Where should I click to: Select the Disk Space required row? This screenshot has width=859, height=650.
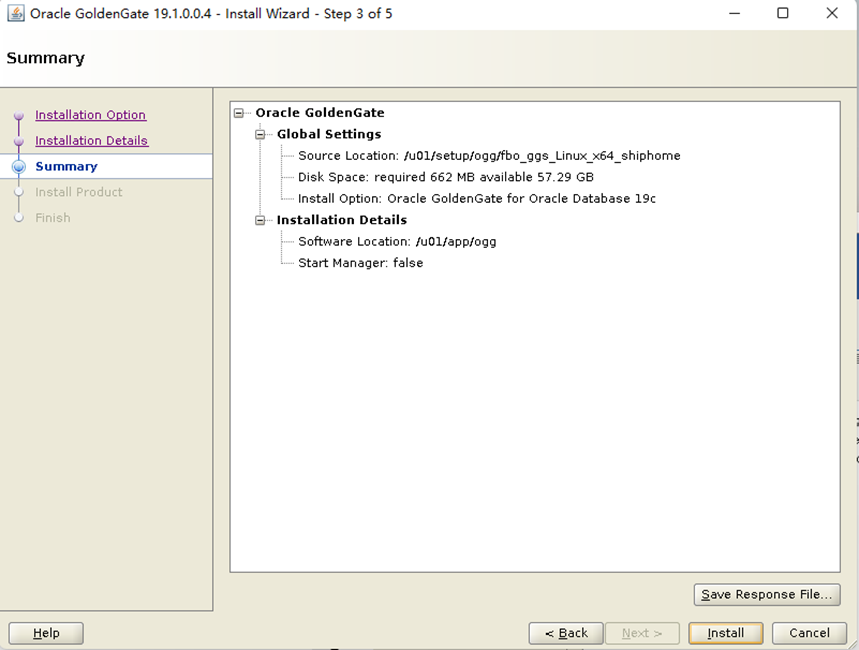[446, 177]
